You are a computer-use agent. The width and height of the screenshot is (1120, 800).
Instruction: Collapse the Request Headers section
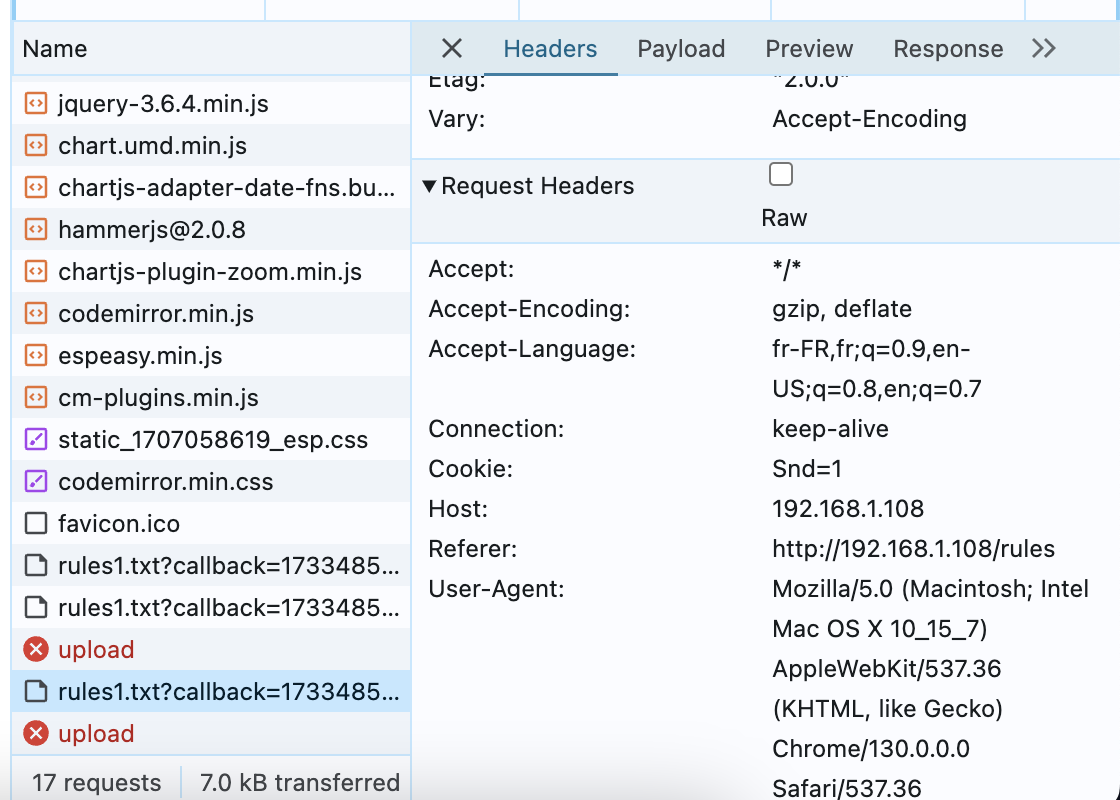(429, 186)
